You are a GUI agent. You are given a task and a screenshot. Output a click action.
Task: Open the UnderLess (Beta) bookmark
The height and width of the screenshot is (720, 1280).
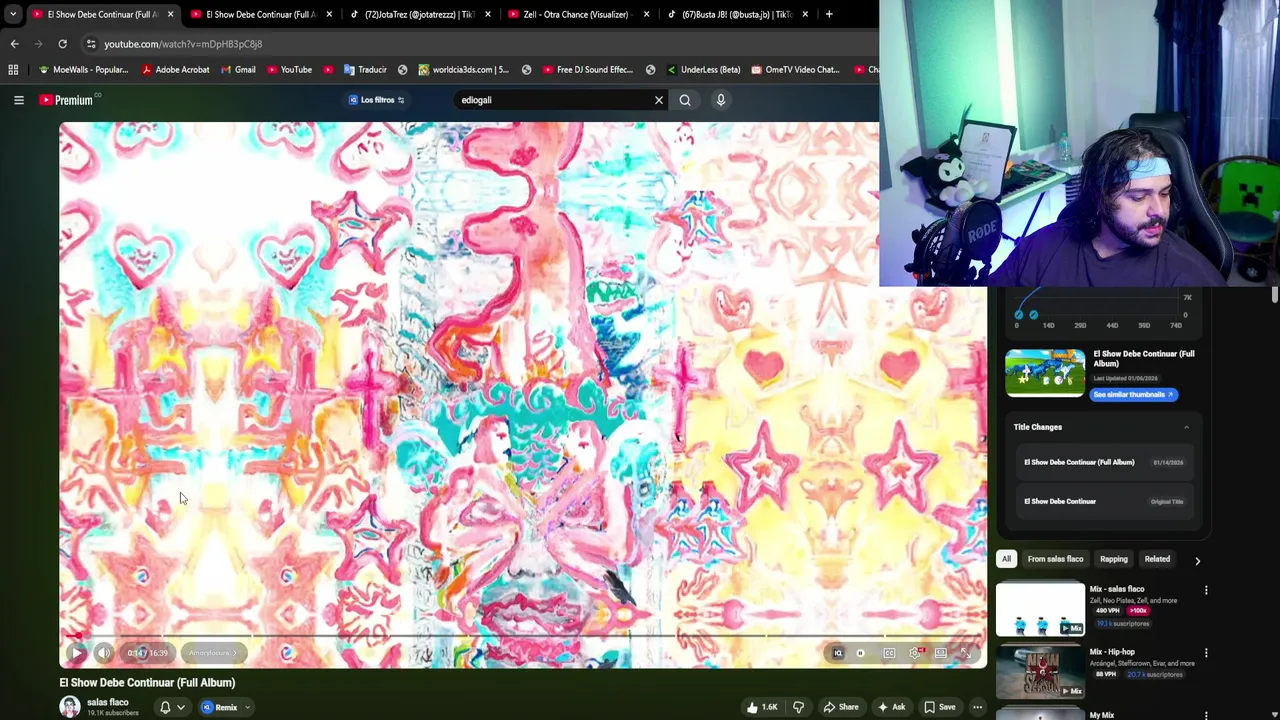point(703,70)
